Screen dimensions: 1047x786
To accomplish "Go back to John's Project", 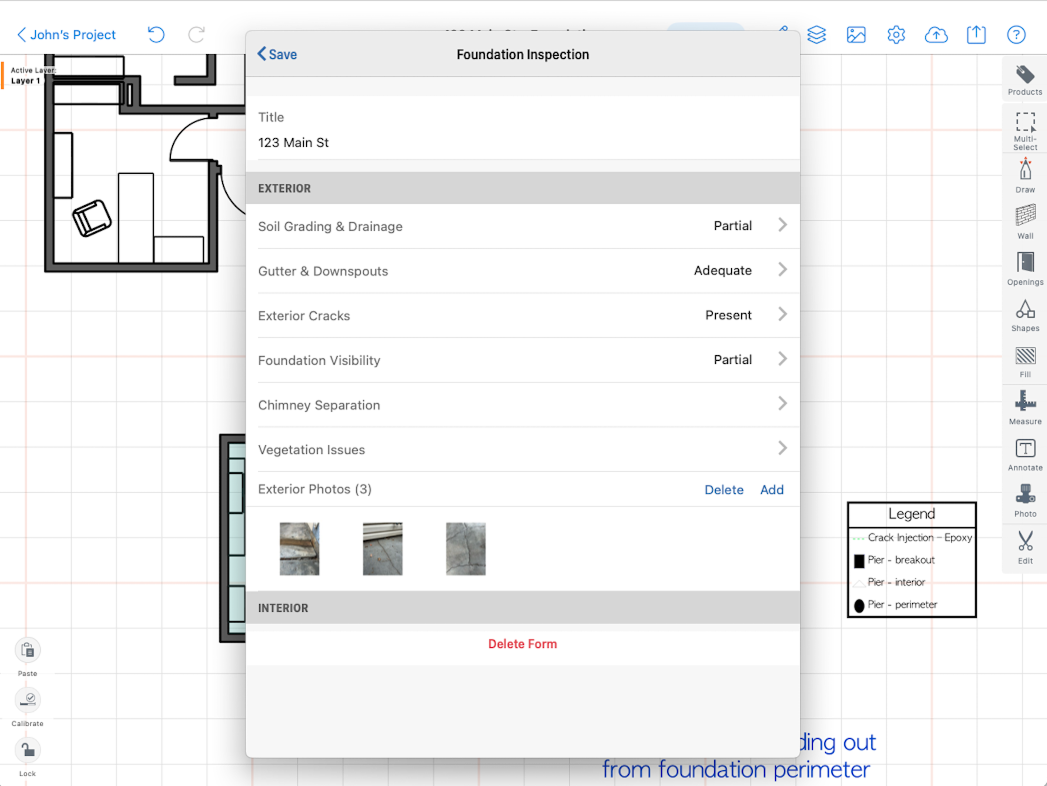I will tap(66, 35).
